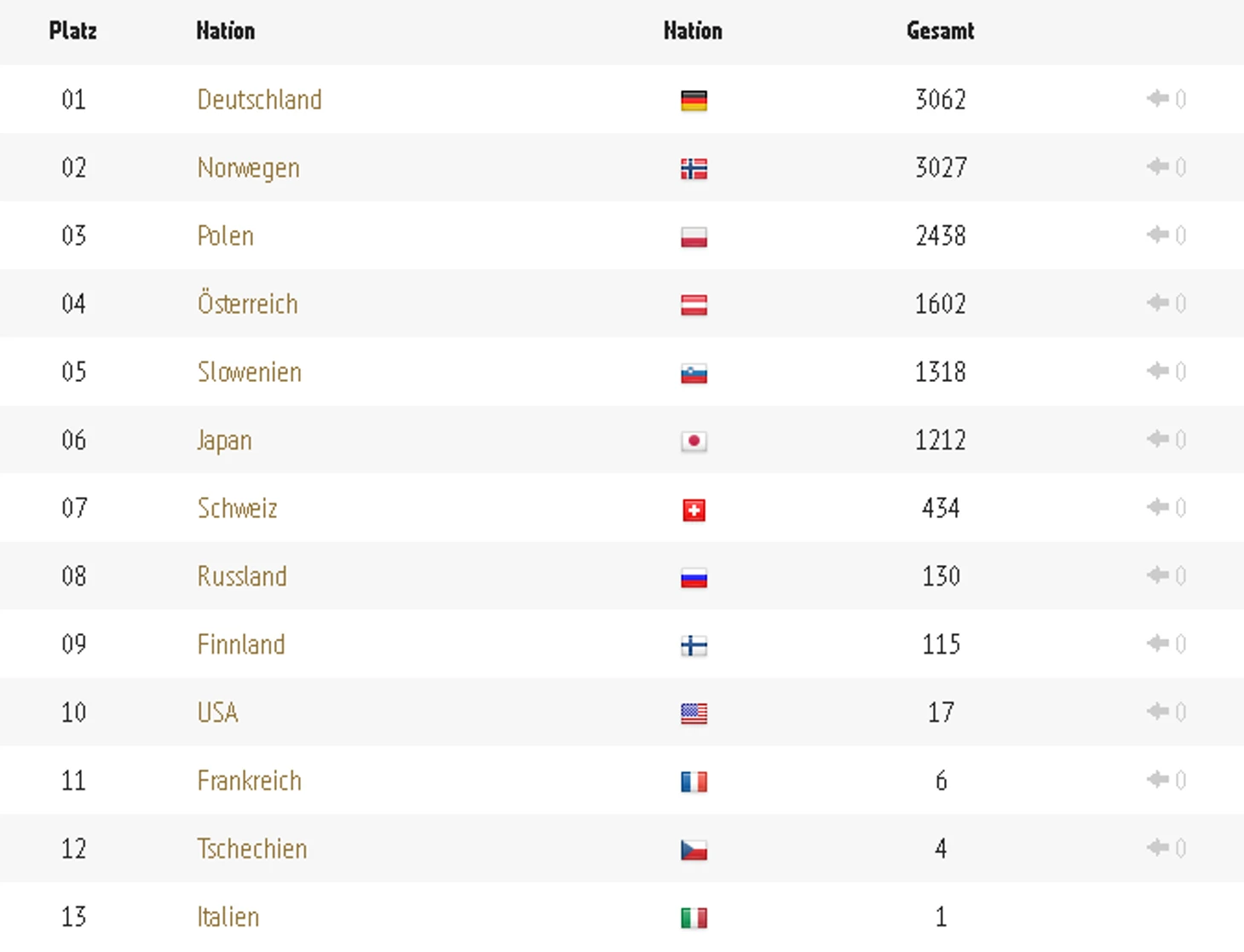The image size is (1244, 952).
Task: Click the Norwegian flag icon
Action: [694, 169]
